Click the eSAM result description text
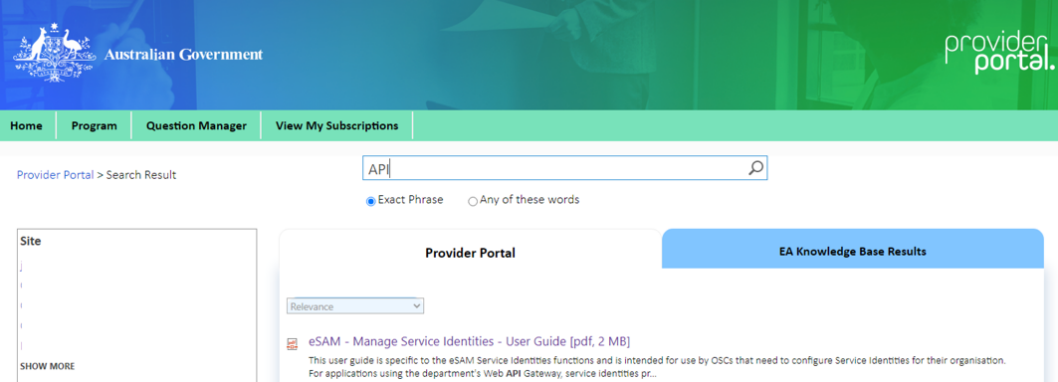 click(x=657, y=366)
